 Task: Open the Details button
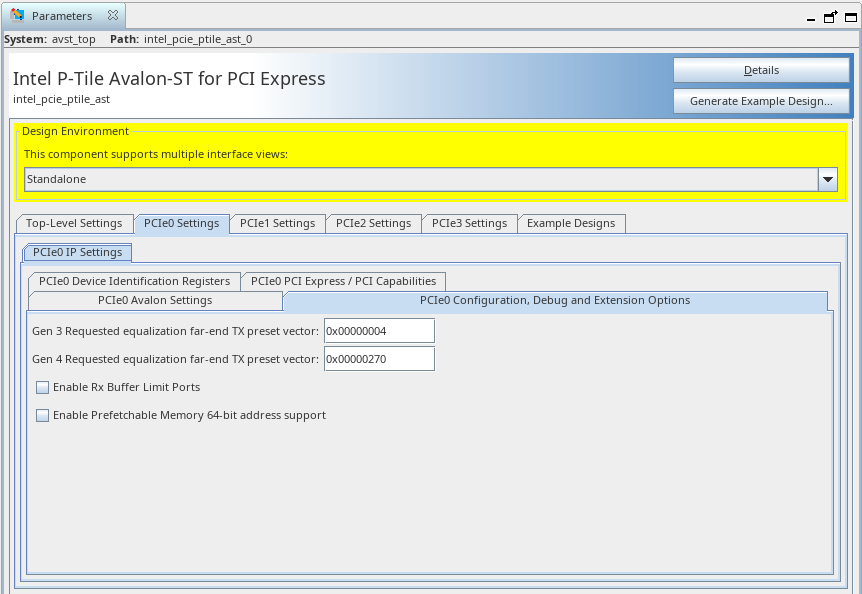761,70
